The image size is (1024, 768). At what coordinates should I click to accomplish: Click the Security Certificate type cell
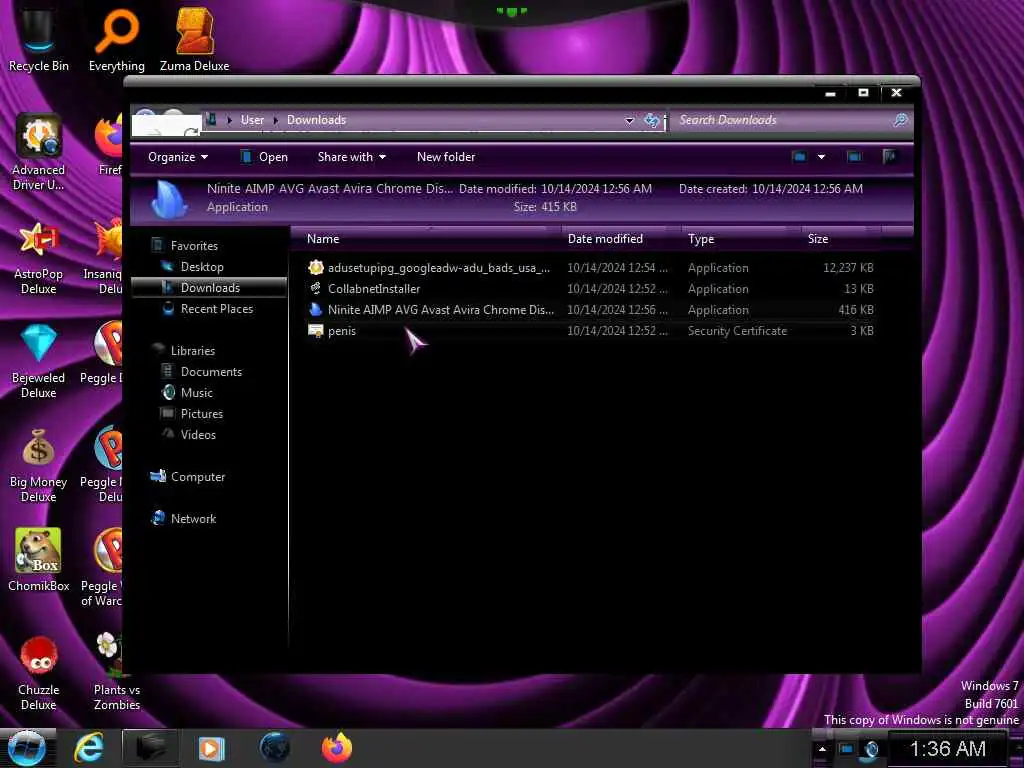click(x=737, y=330)
